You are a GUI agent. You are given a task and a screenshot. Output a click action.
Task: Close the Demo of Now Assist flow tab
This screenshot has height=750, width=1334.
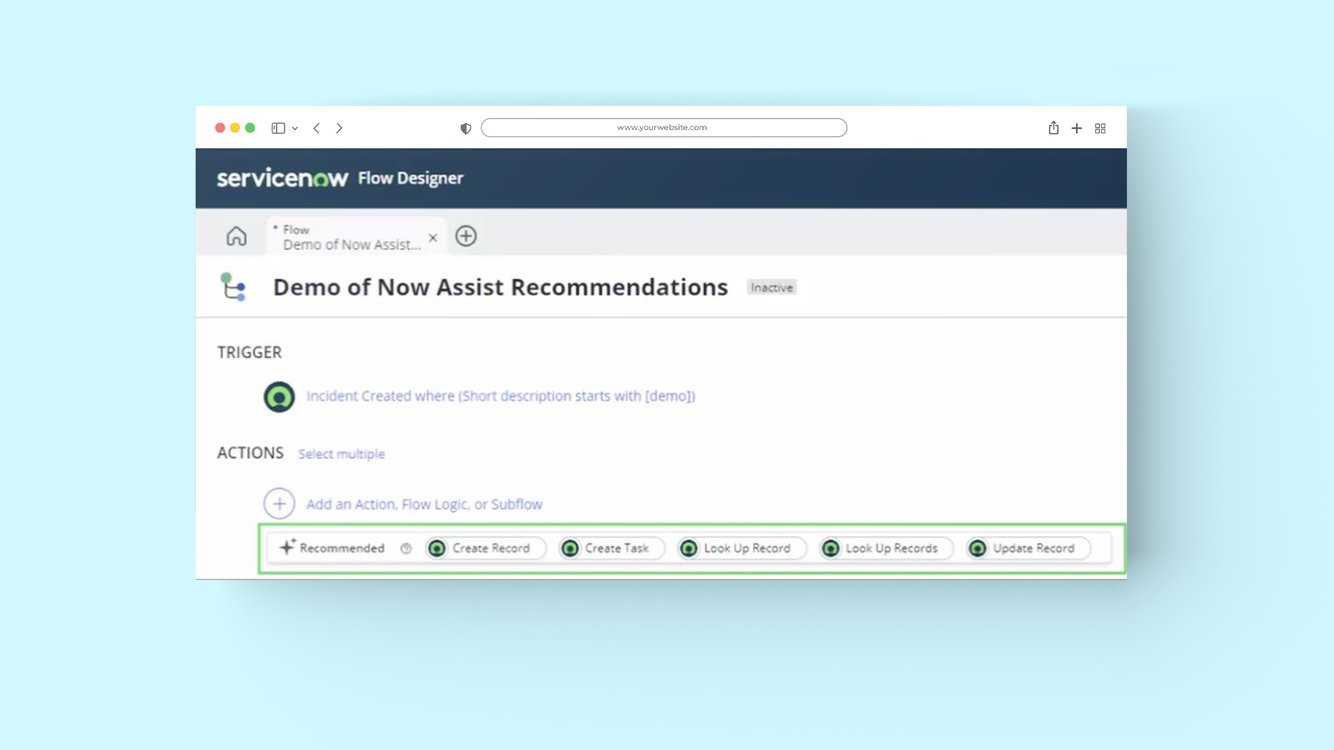(x=433, y=238)
